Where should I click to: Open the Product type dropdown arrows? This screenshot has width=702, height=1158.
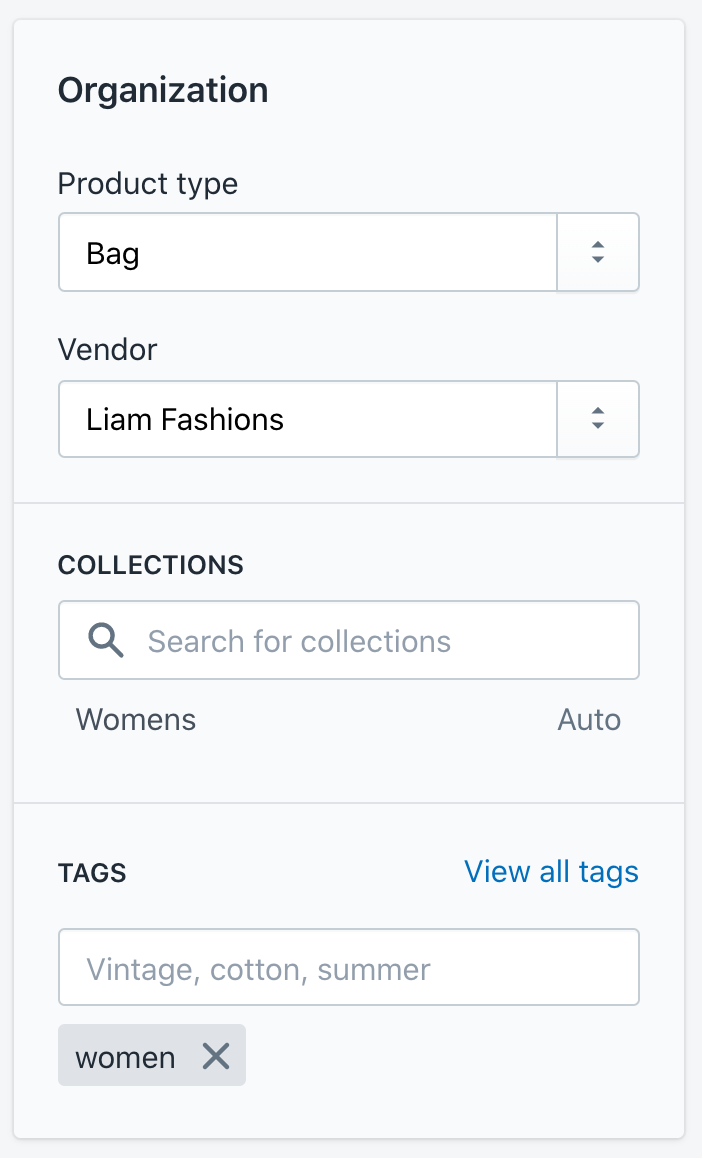[597, 253]
